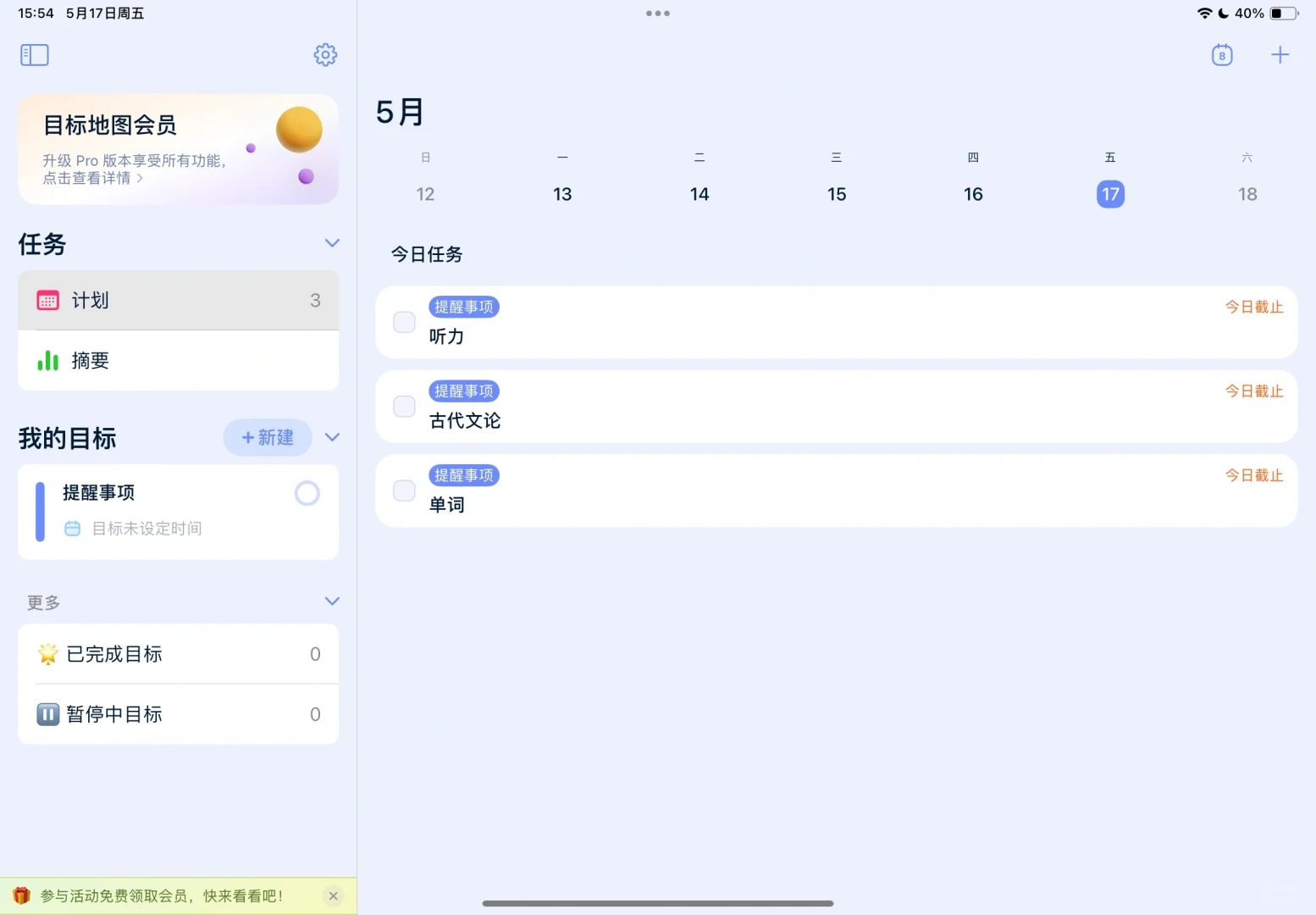Viewport: 1316px width, 915px height.
Task: Check off the 听力 task
Action: click(x=403, y=322)
